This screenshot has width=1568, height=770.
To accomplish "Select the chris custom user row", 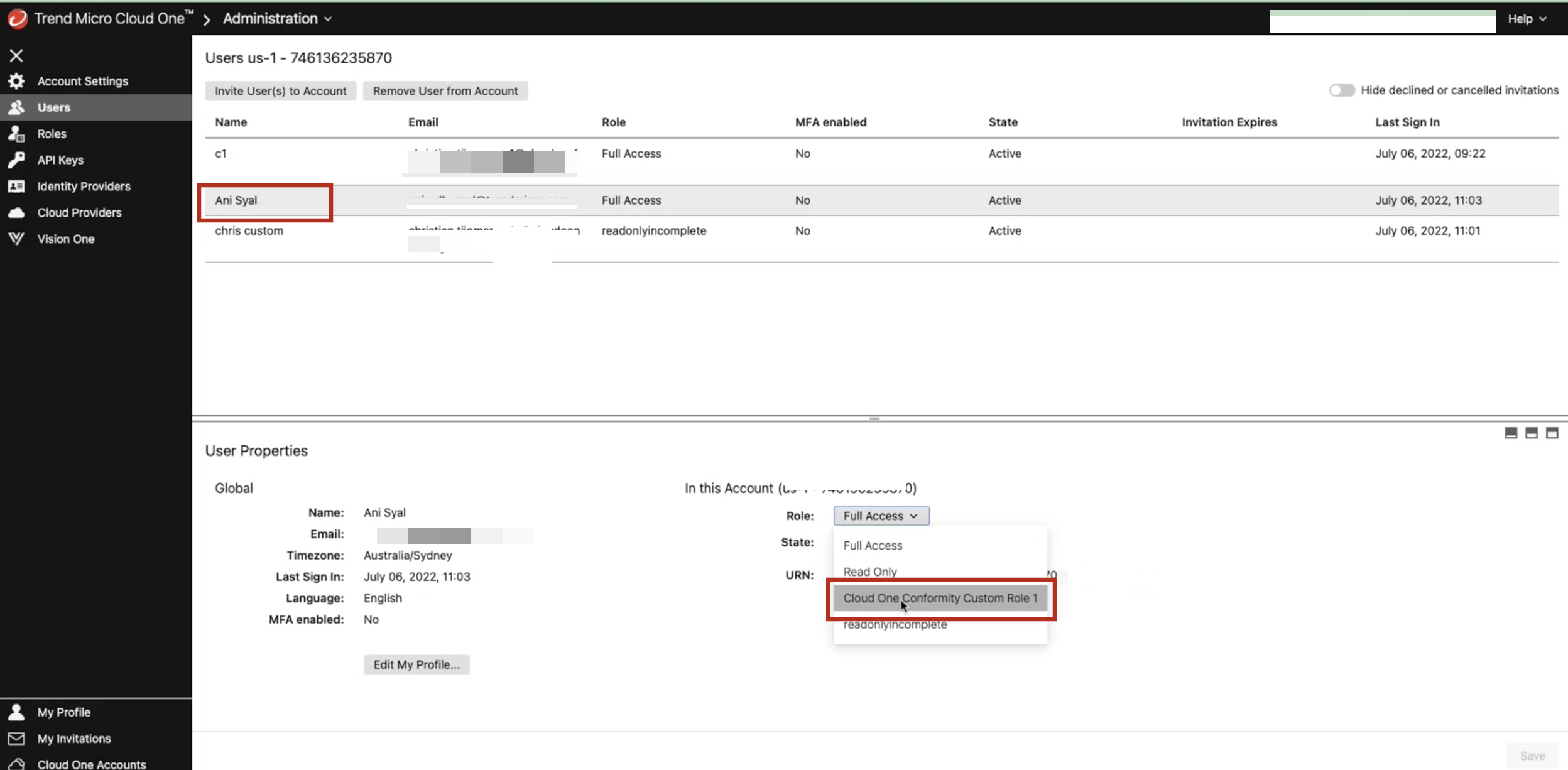I will click(881, 239).
